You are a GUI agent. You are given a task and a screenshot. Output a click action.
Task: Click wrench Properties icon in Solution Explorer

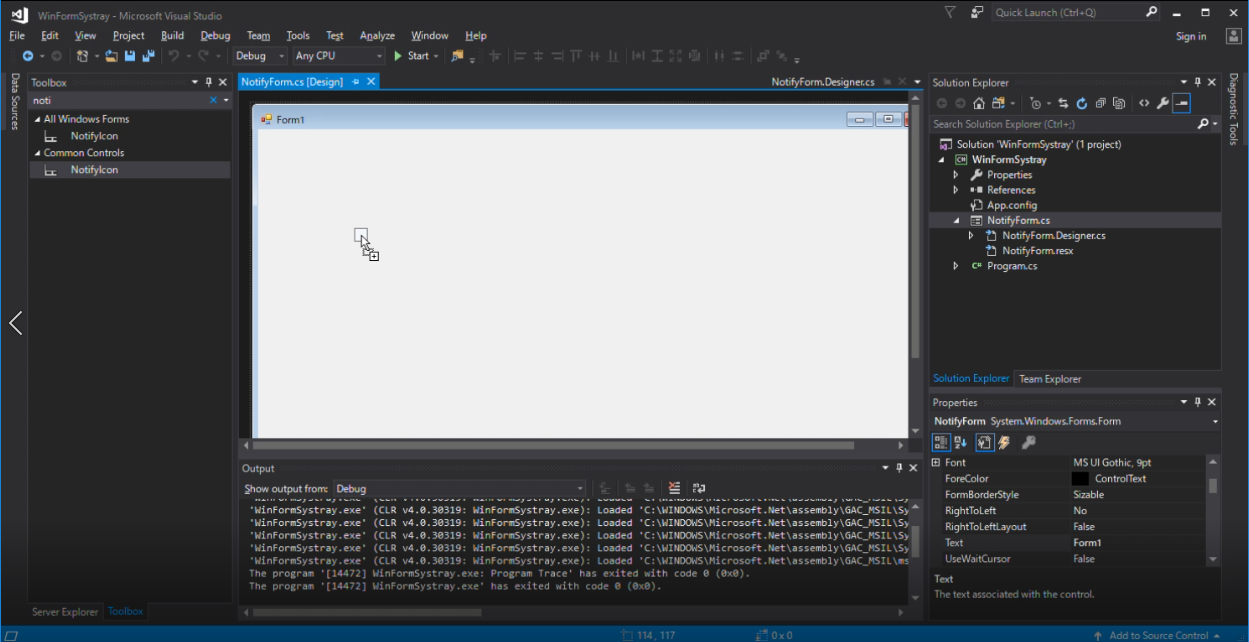(x=1162, y=103)
